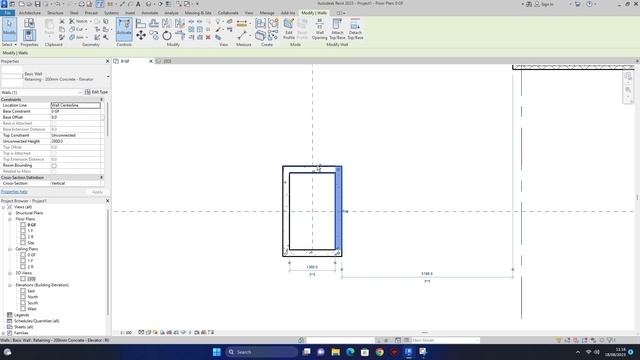Click the Save icon in quick access toolbar
640x360 pixels.
[x=37, y=4]
